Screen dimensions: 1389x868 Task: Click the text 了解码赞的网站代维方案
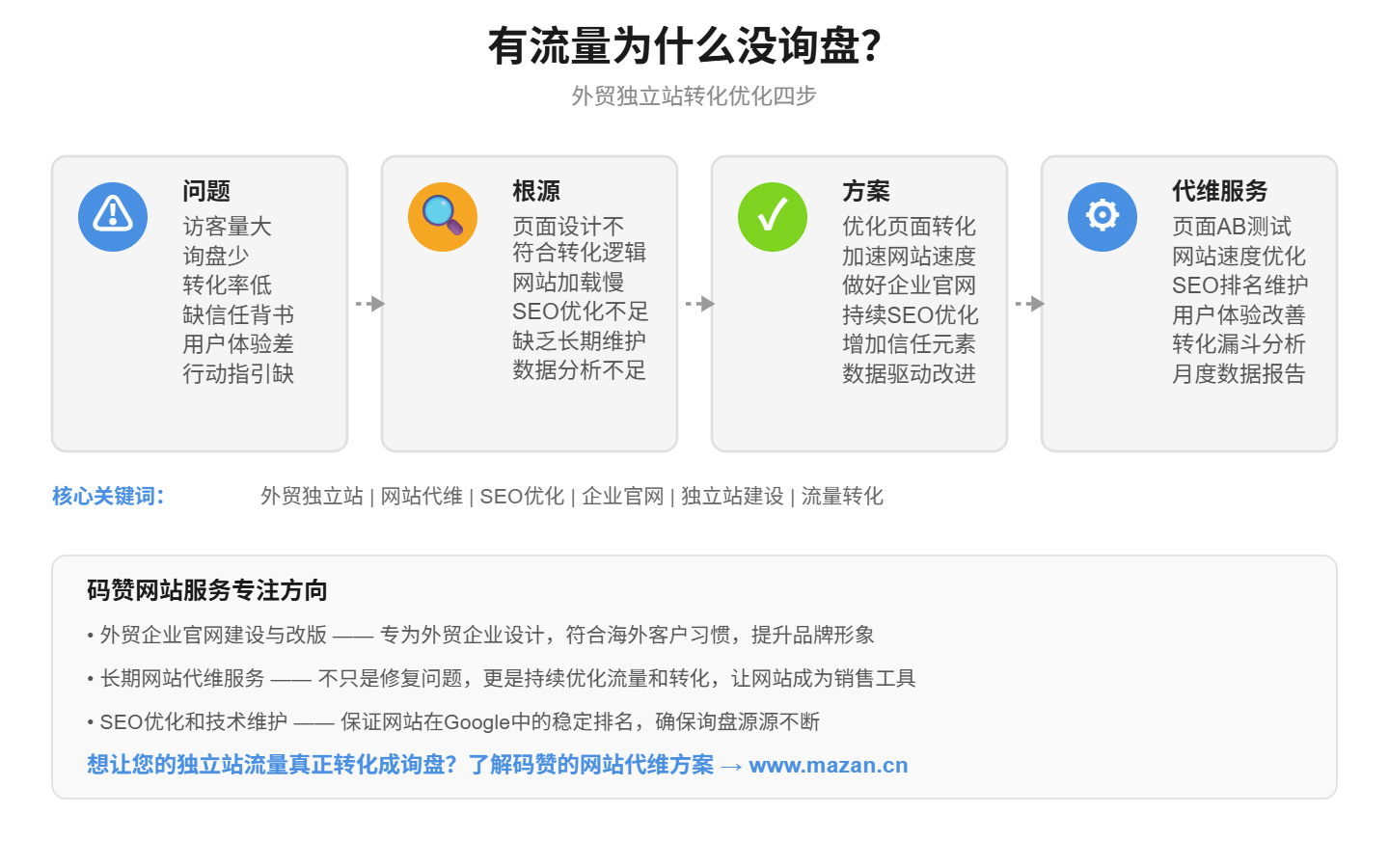click(591, 765)
